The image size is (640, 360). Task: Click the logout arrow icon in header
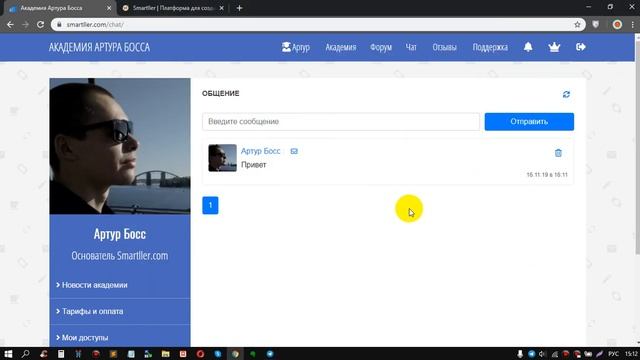click(581, 47)
